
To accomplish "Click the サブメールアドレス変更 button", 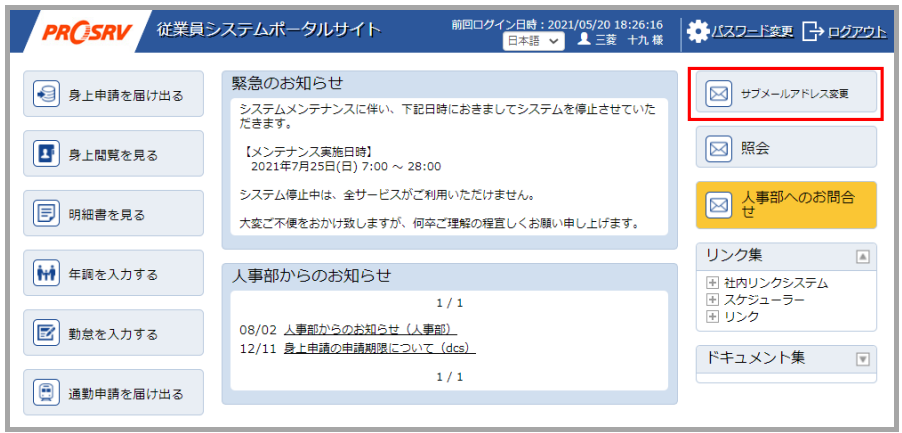I will (x=786, y=92).
